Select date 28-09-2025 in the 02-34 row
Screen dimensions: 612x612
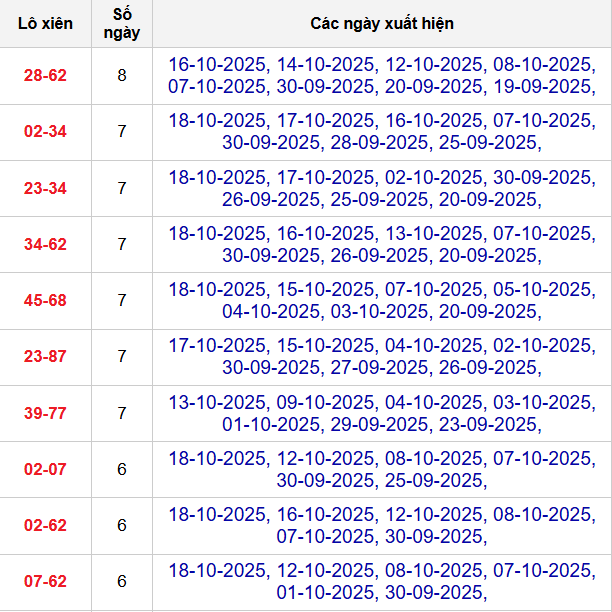coord(380,142)
